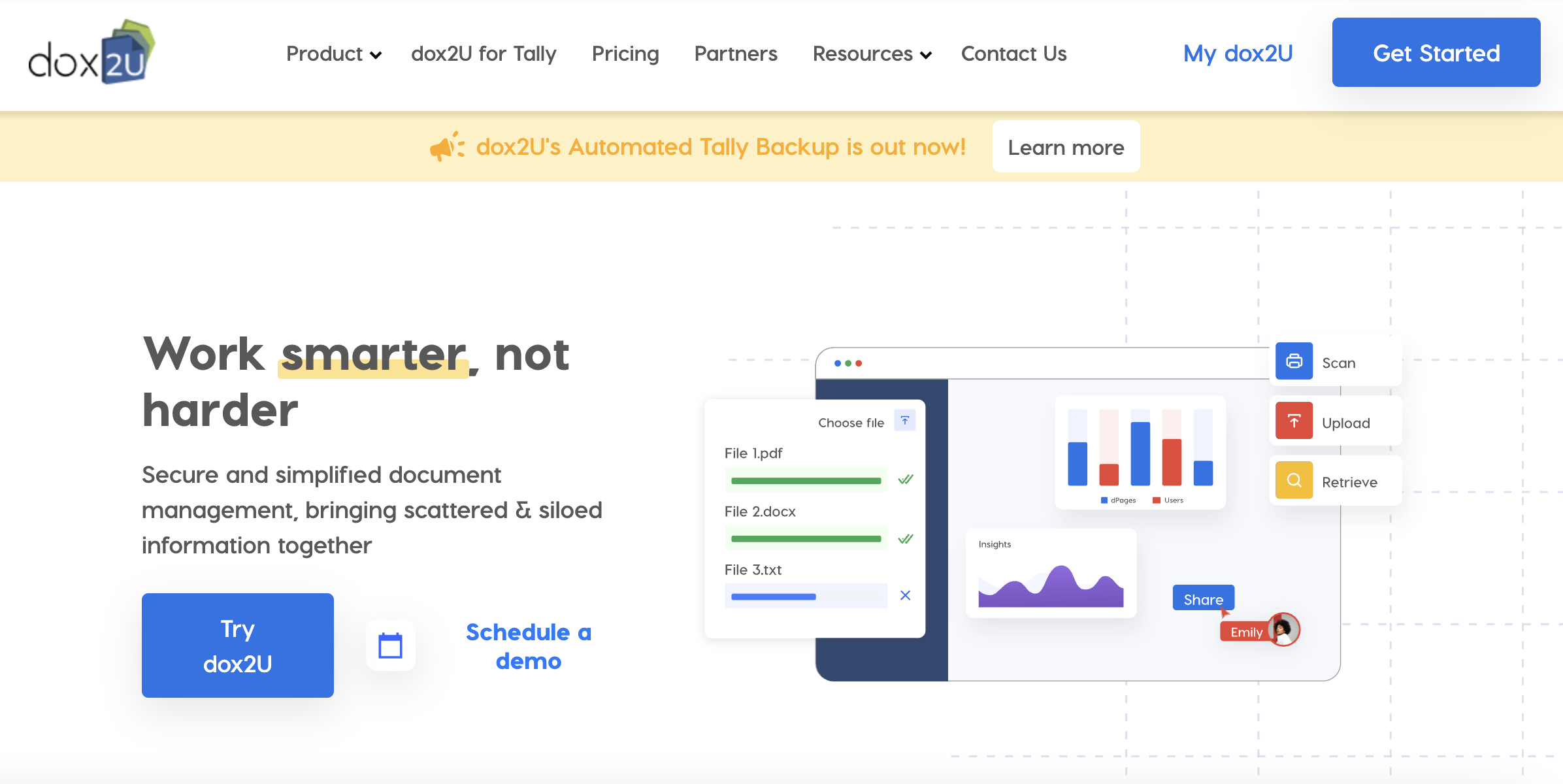
Task: Click the dox2U logo
Action: click(91, 52)
